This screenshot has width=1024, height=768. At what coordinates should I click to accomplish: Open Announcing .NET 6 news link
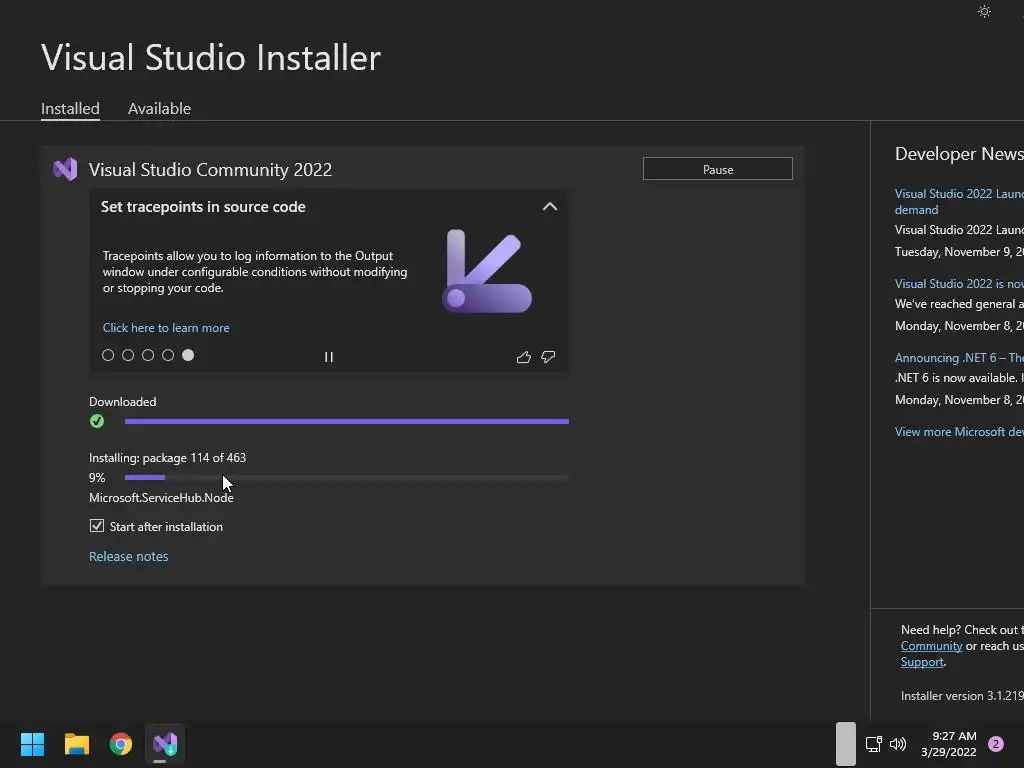[959, 358]
